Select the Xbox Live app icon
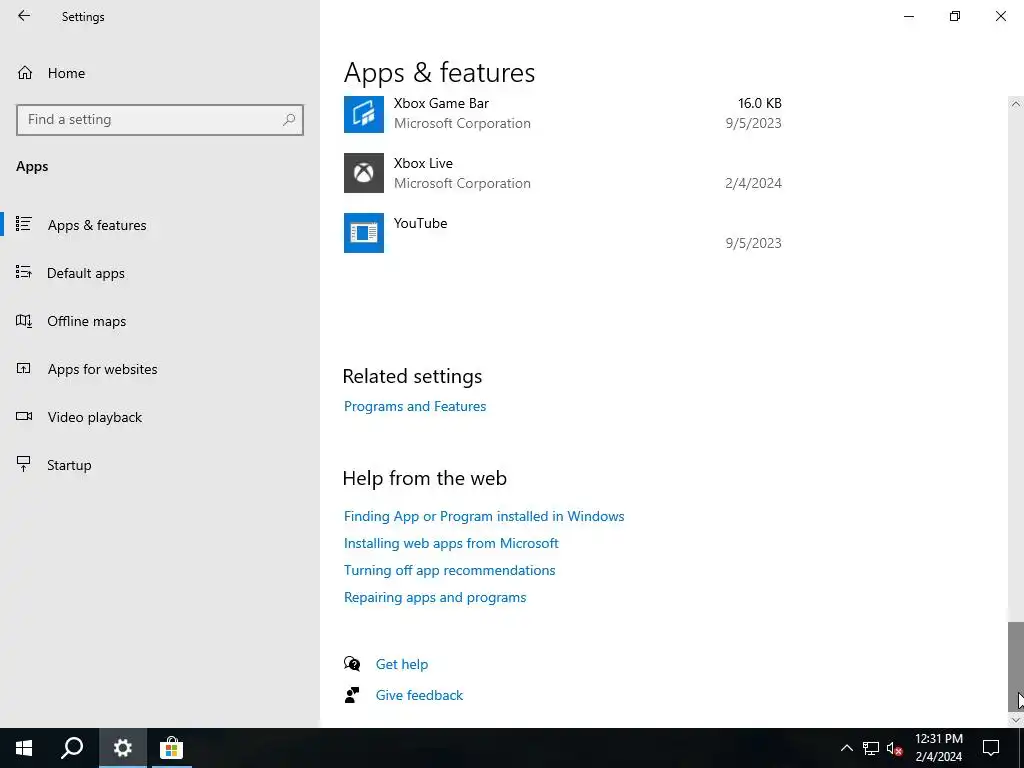This screenshot has height=768, width=1024. click(364, 173)
